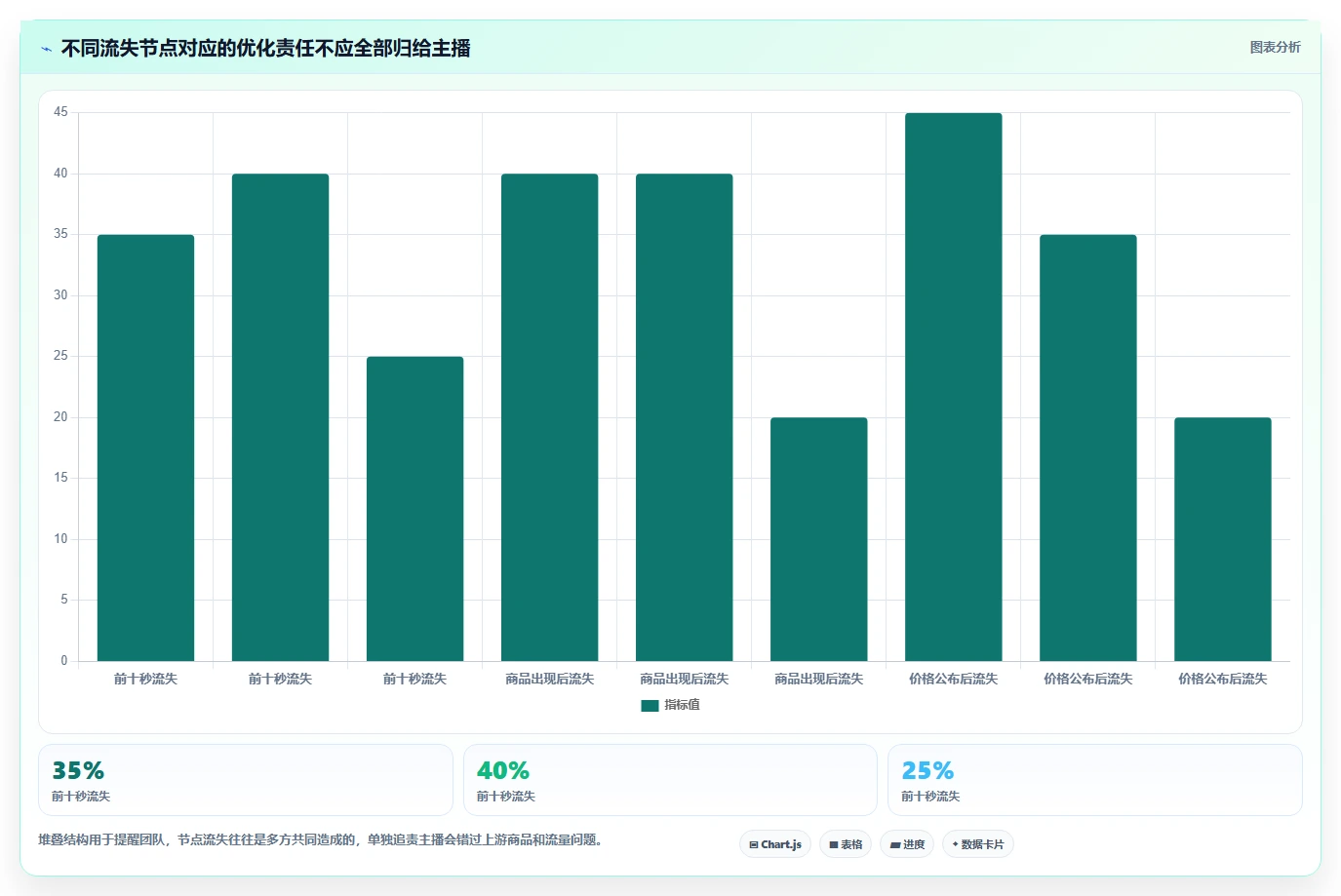The height and width of the screenshot is (896, 1341).
Task: Click the y-axis tick label 15
Action: coord(60,478)
